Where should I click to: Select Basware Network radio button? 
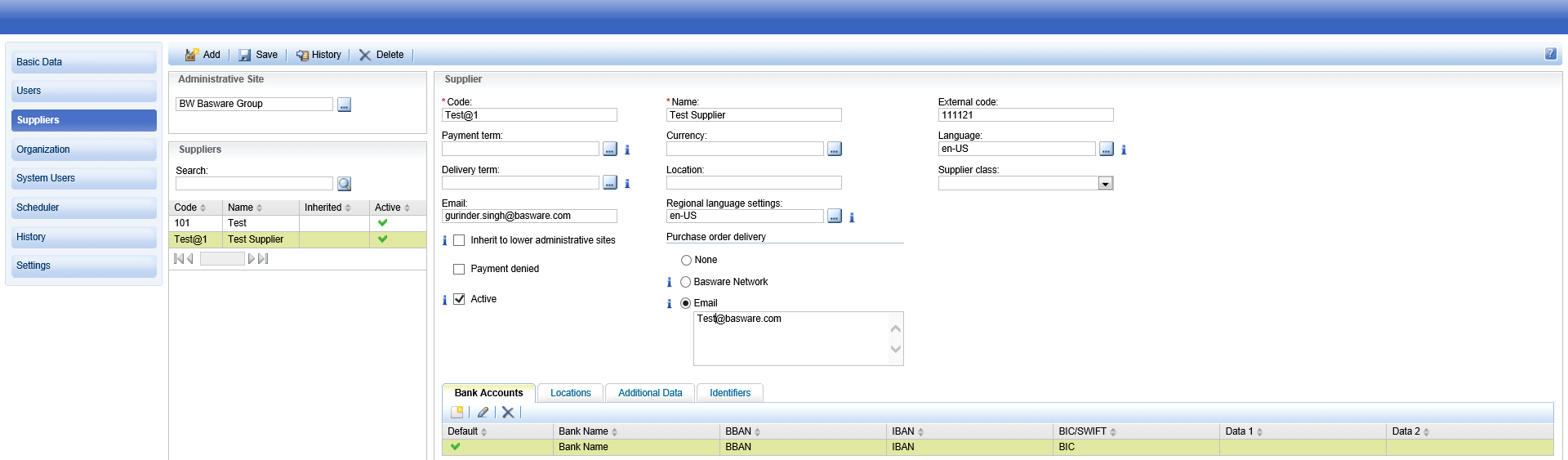coord(686,282)
